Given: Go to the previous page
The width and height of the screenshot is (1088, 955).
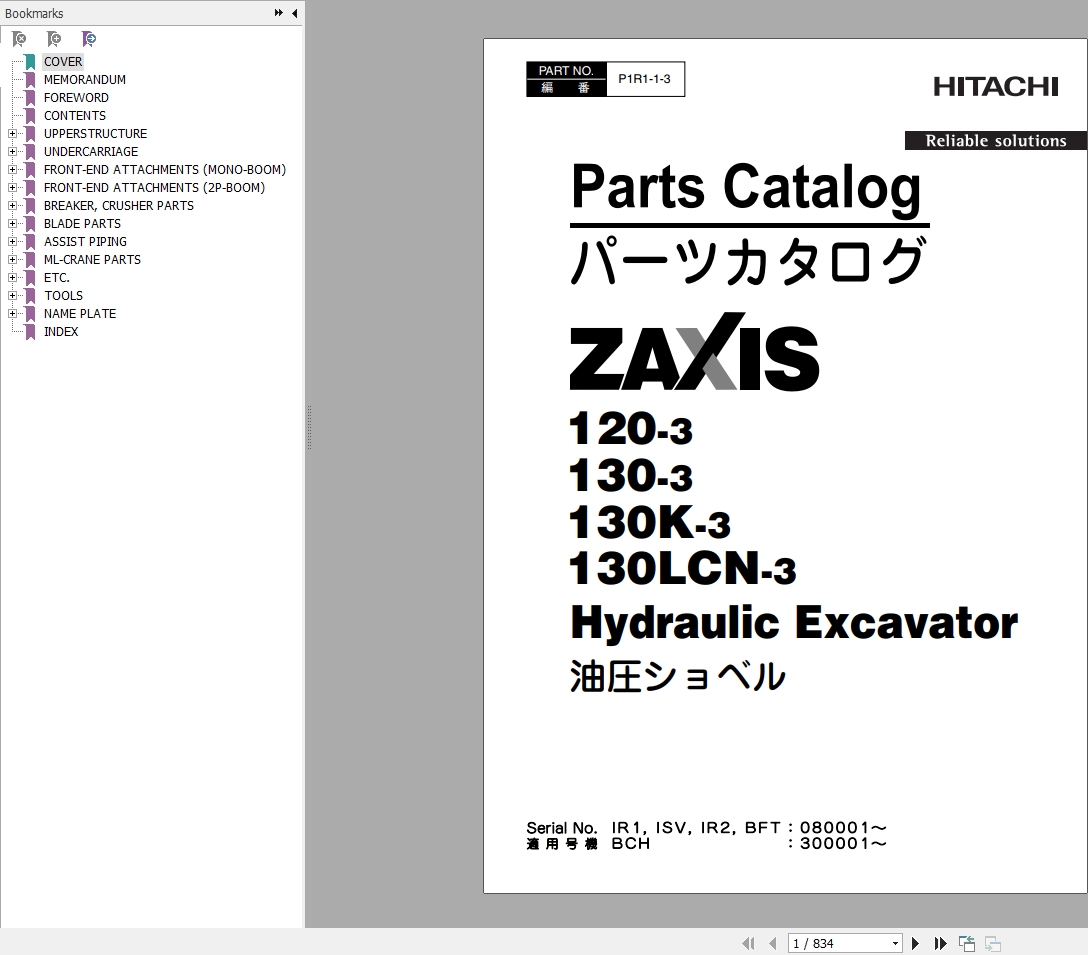Looking at the screenshot, I should coord(772,943).
